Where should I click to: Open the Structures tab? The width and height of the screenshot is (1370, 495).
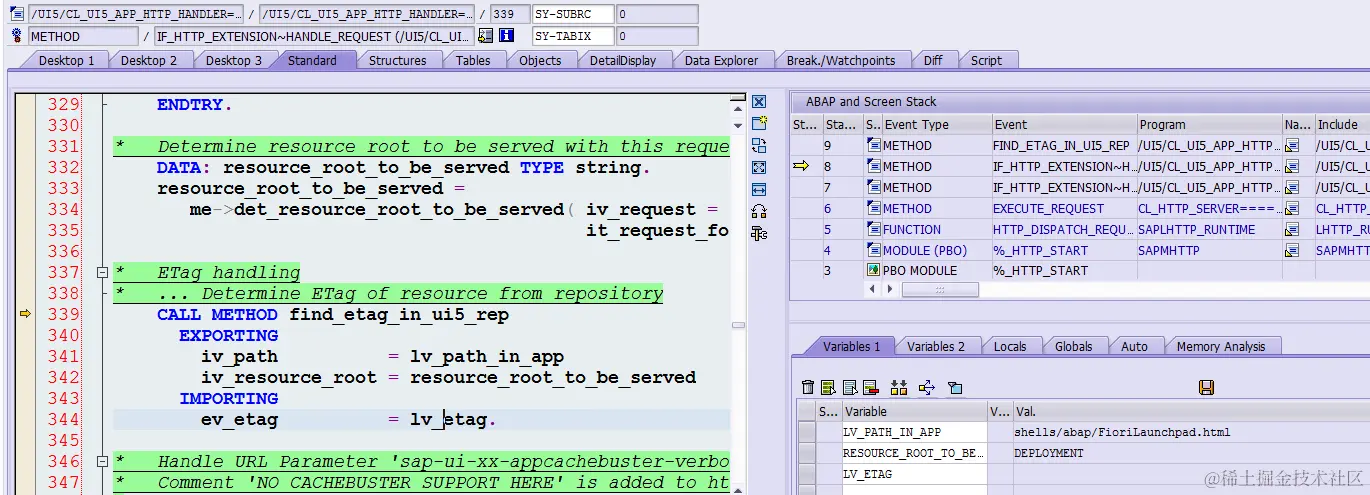tap(398, 60)
